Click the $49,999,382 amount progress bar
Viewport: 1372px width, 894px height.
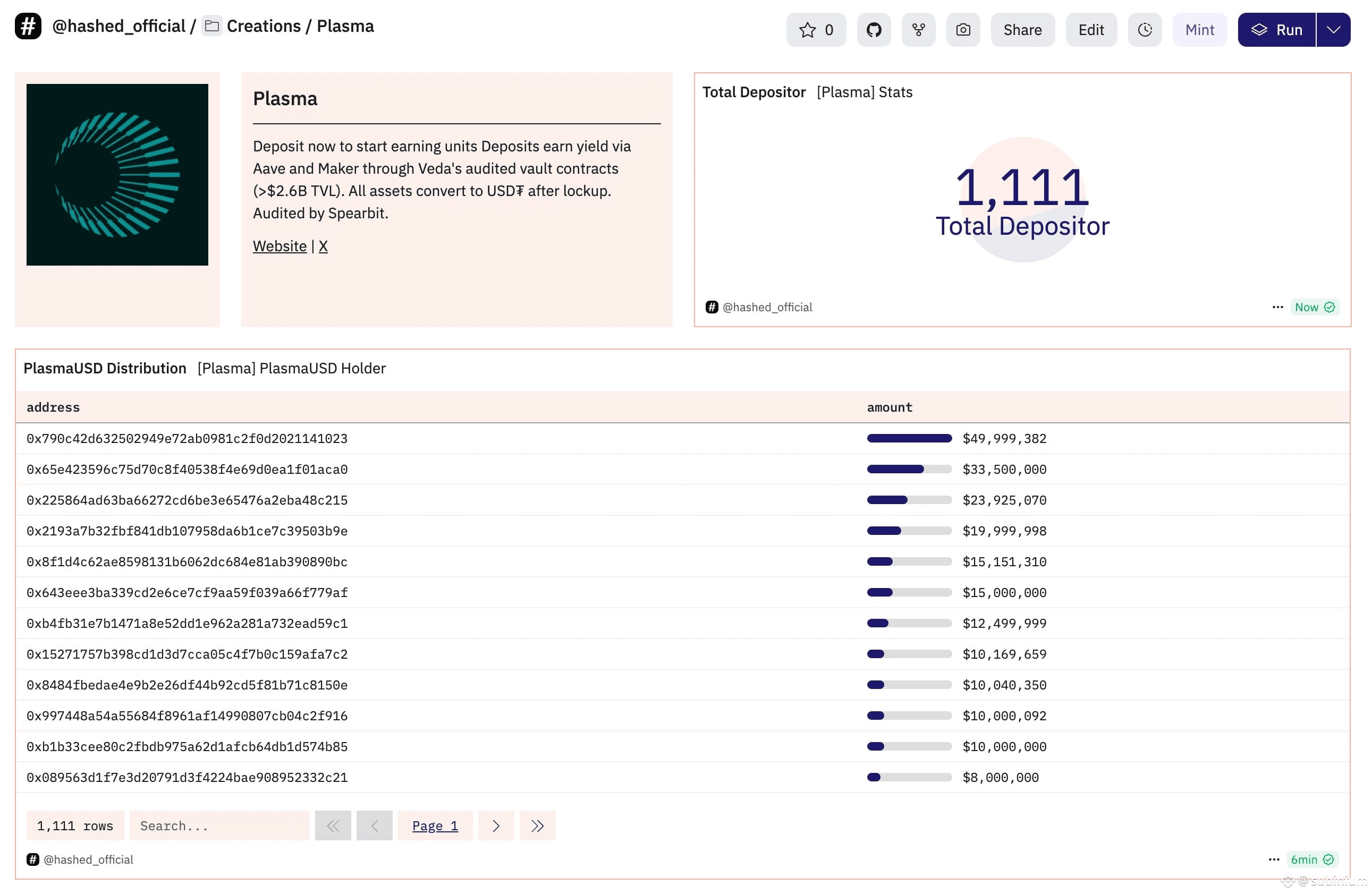(x=909, y=439)
